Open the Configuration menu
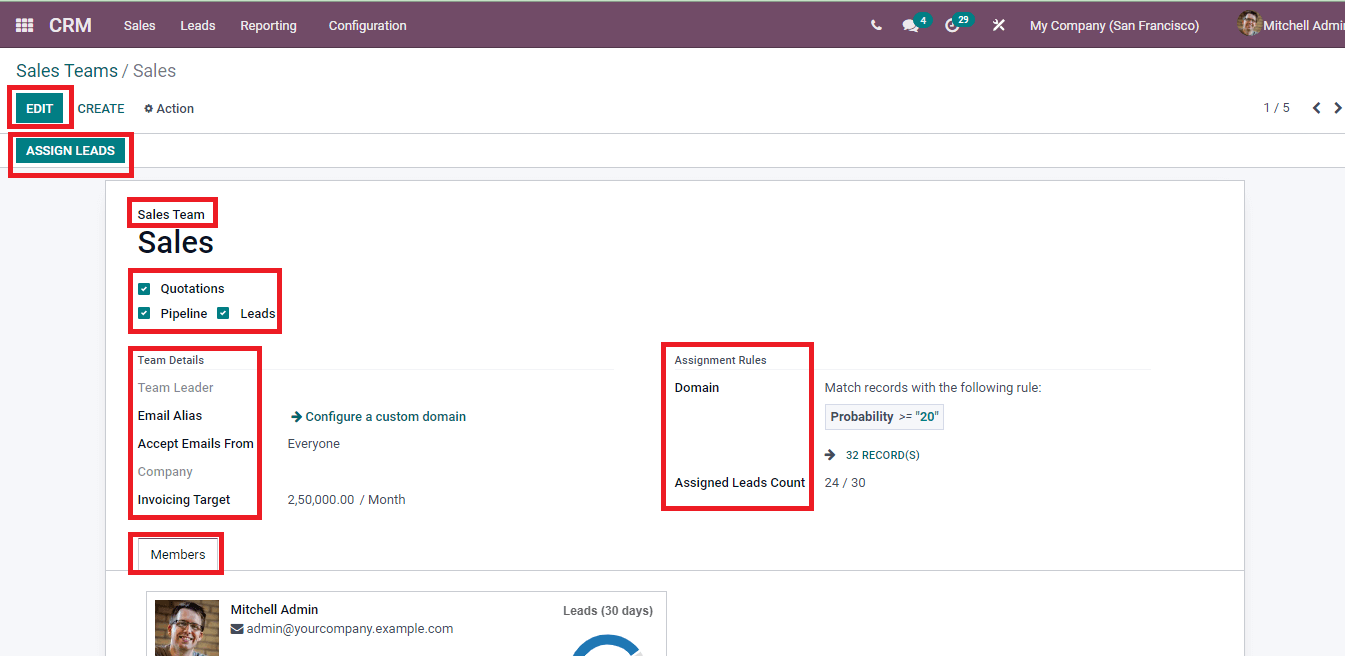Image resolution: width=1345 pixels, height=656 pixels. click(367, 26)
